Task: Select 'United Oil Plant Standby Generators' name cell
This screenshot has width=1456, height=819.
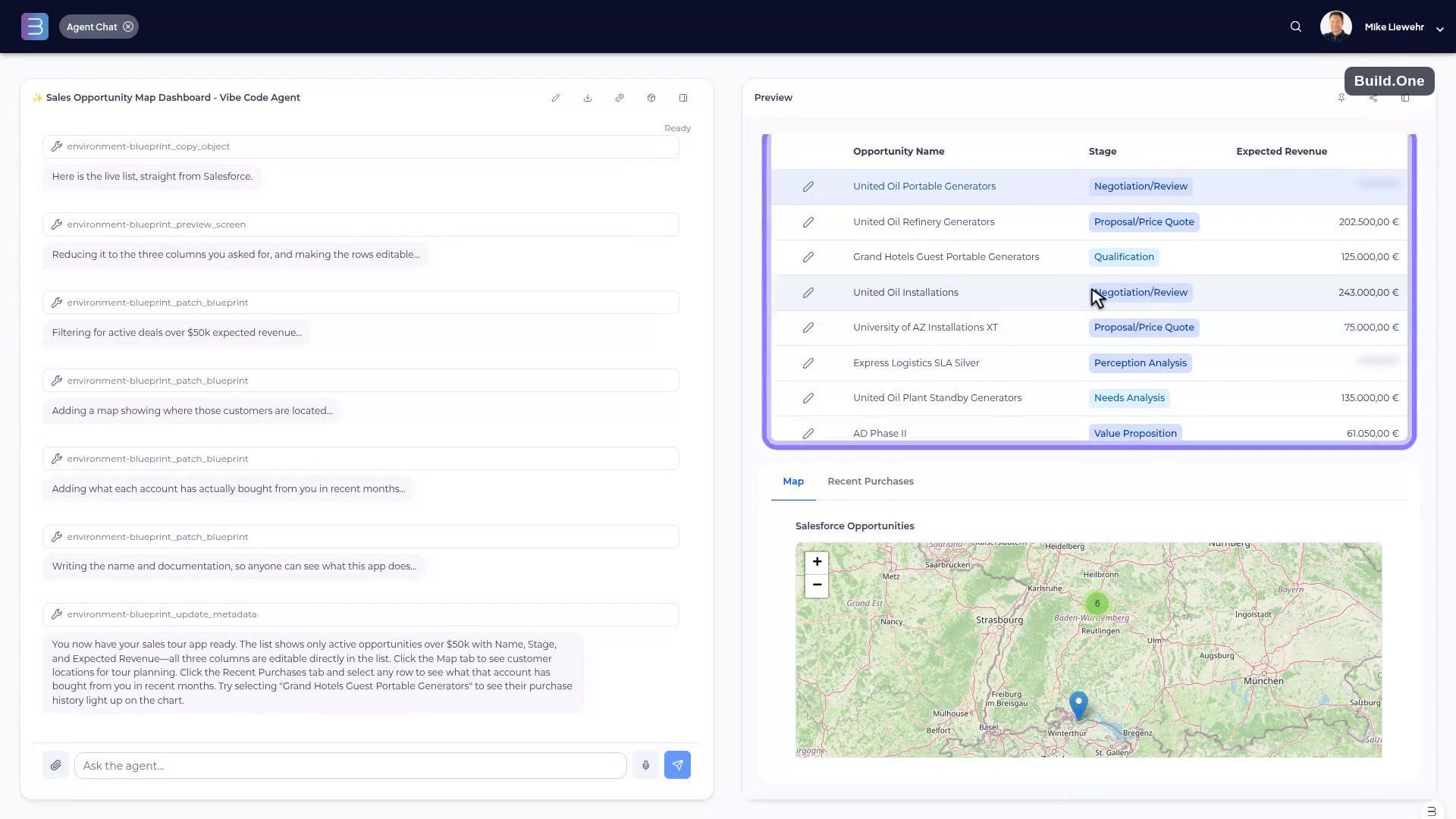Action: point(937,398)
